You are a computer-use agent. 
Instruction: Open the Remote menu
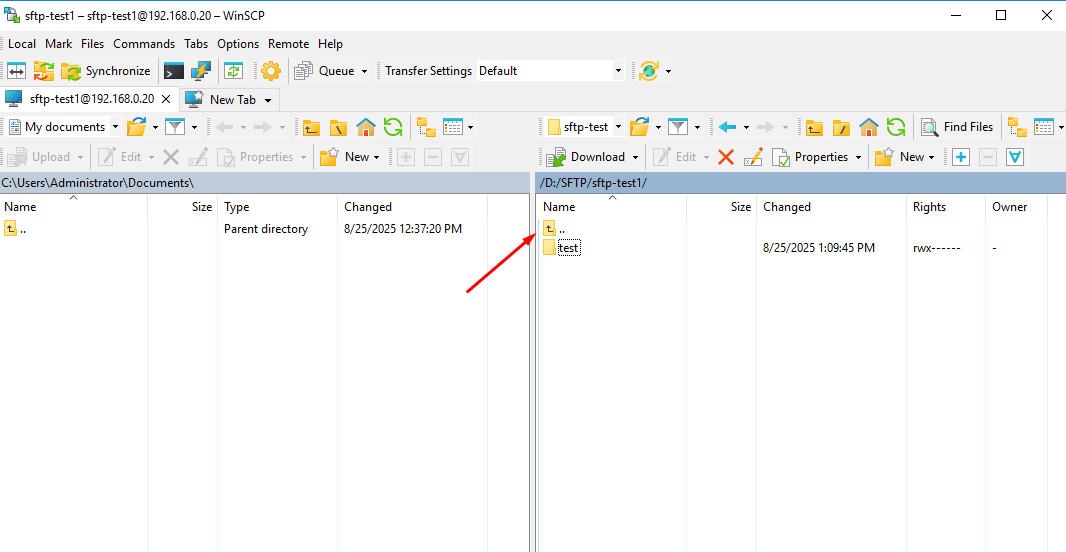288,44
